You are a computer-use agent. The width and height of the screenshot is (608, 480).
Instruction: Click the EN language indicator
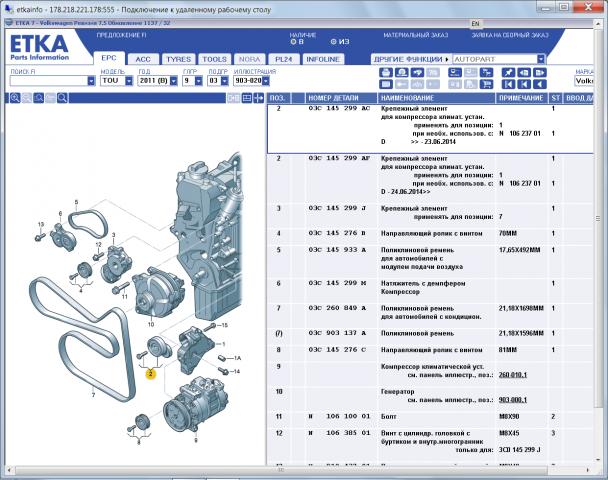point(475,24)
